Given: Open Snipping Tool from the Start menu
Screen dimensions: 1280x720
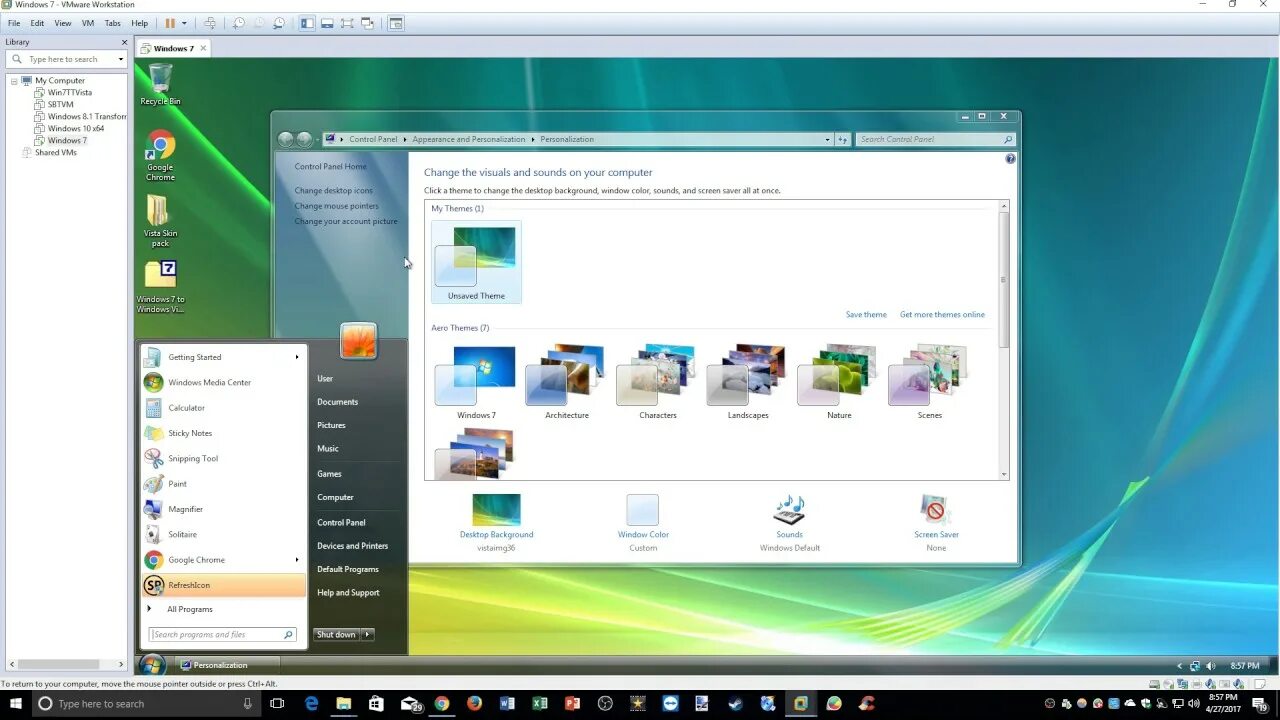Looking at the screenshot, I should (x=223, y=458).
